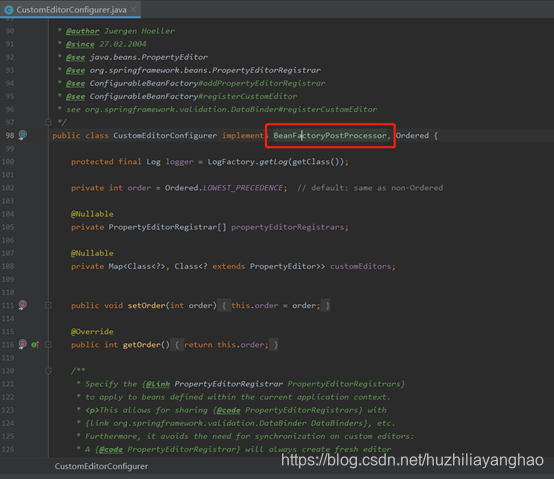
Task: Click the customEditors field name
Action: [360, 266]
